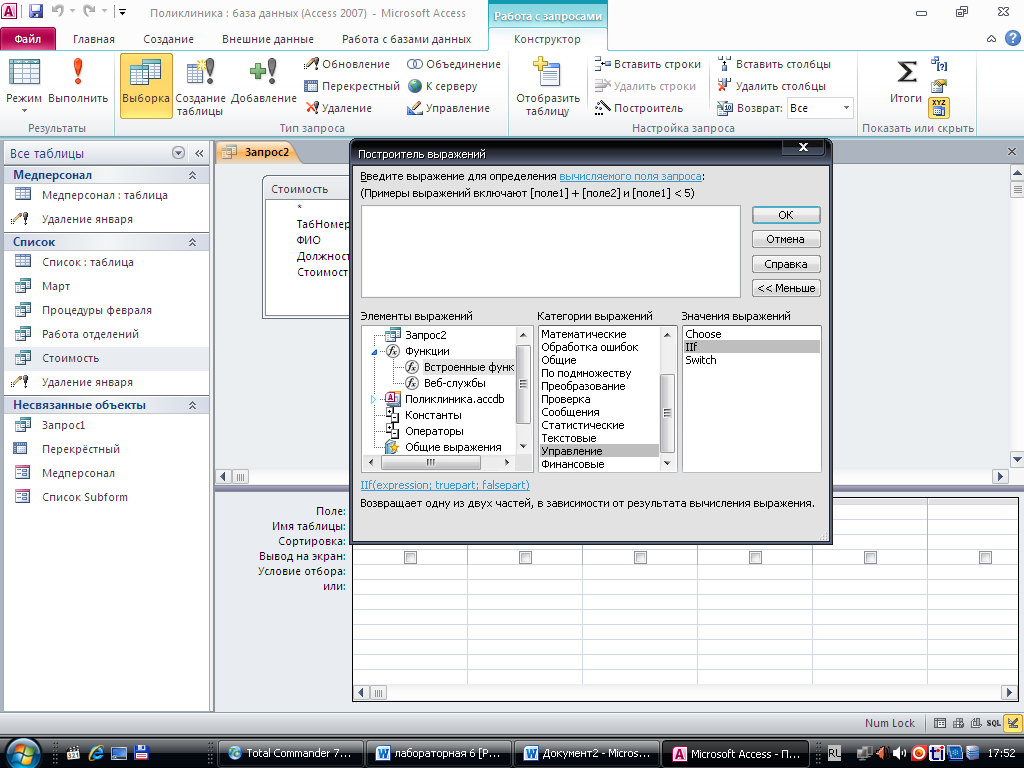
Task: Choose the Добавление query type
Action: pos(264,81)
